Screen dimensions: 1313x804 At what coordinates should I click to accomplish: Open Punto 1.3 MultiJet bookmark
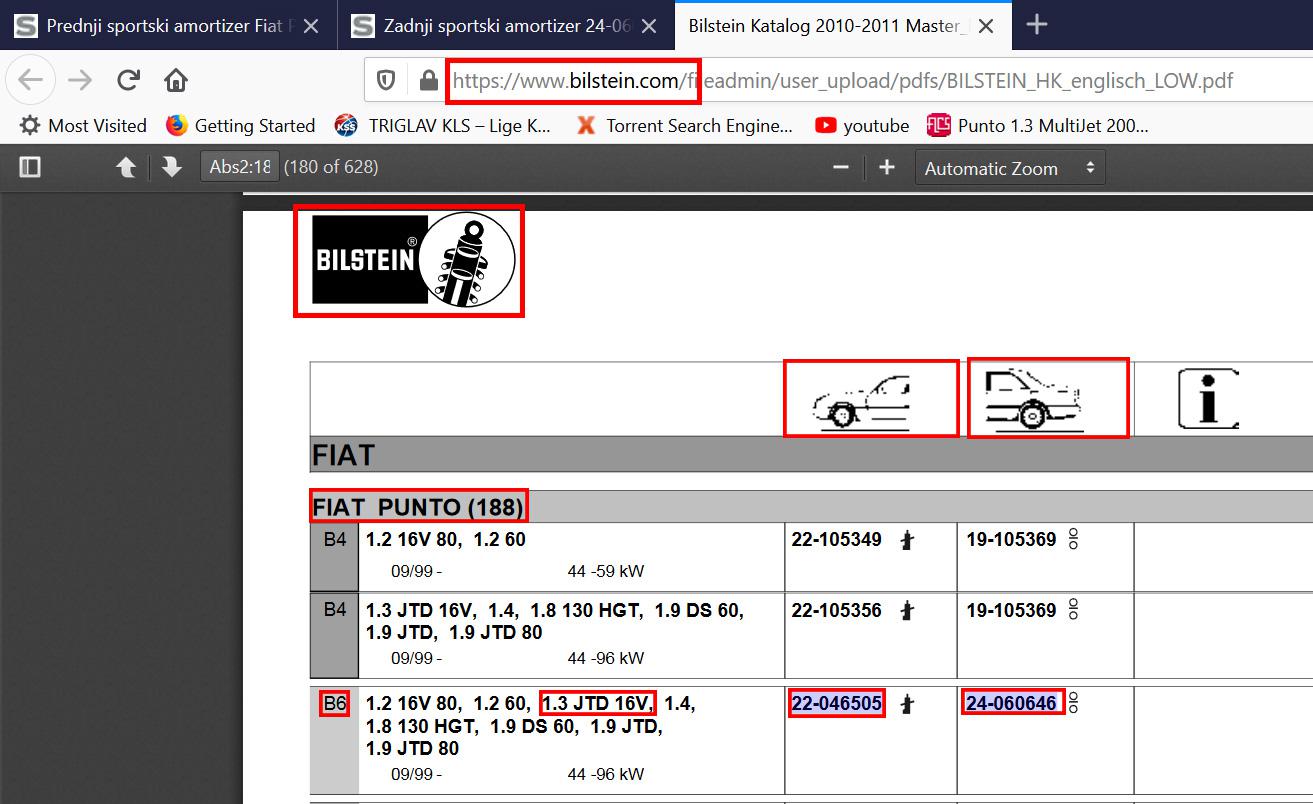(1038, 125)
